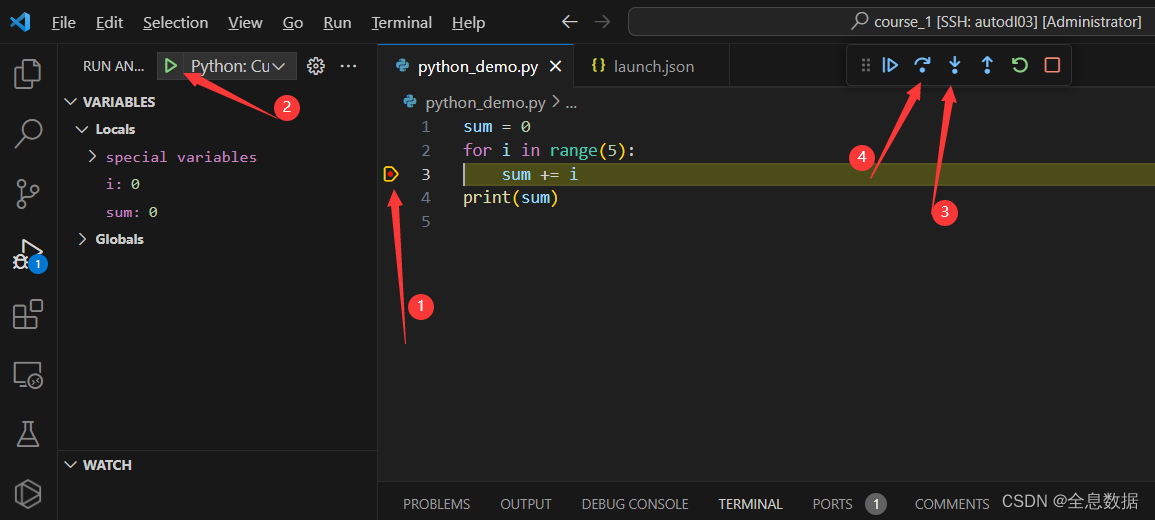
Task: Switch to the python_demo.py tab
Action: pyautogui.click(x=474, y=66)
